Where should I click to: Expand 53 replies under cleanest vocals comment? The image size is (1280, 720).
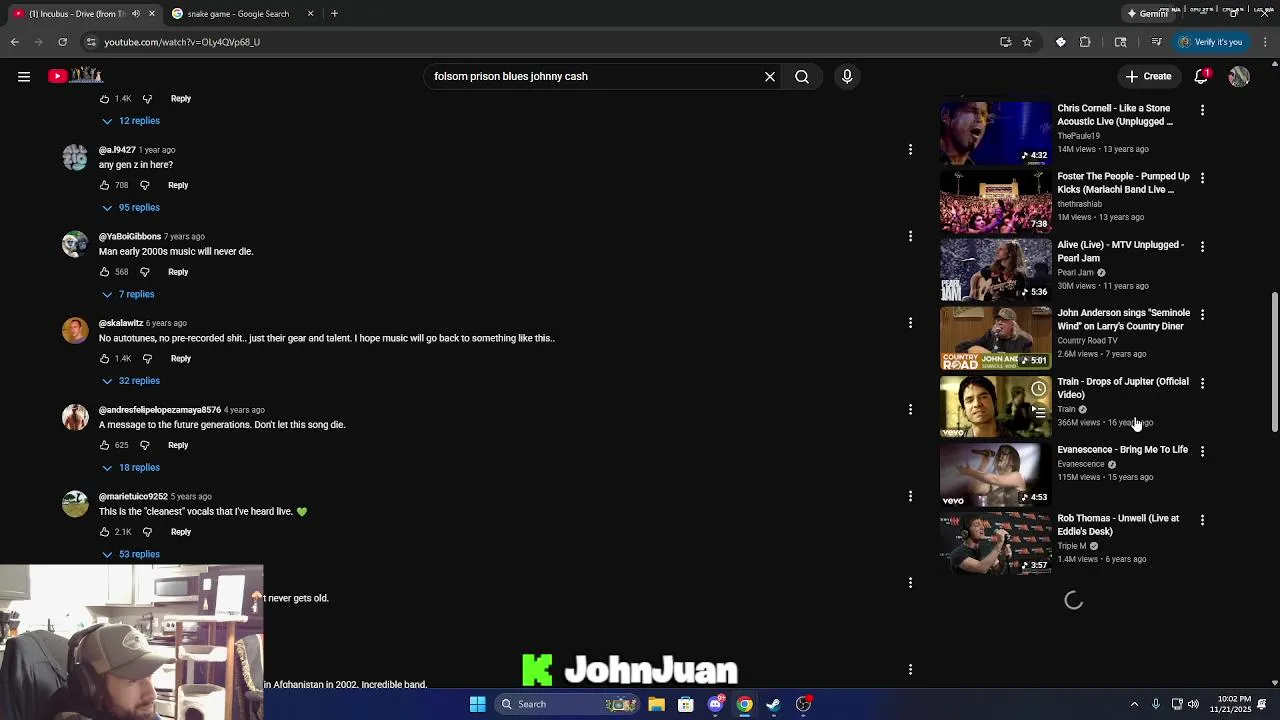(130, 554)
